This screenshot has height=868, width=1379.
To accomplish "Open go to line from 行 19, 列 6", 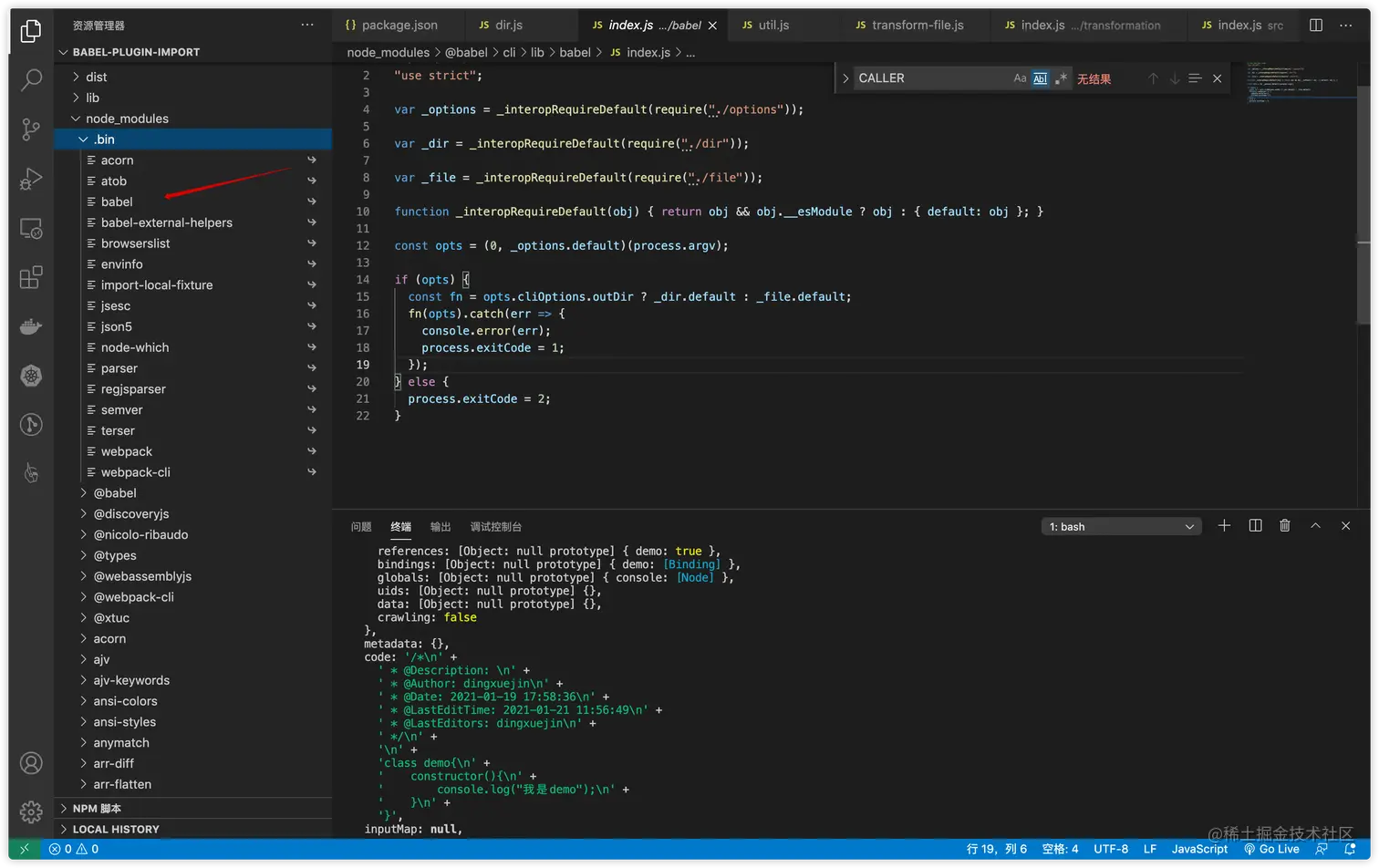I will pos(996,849).
